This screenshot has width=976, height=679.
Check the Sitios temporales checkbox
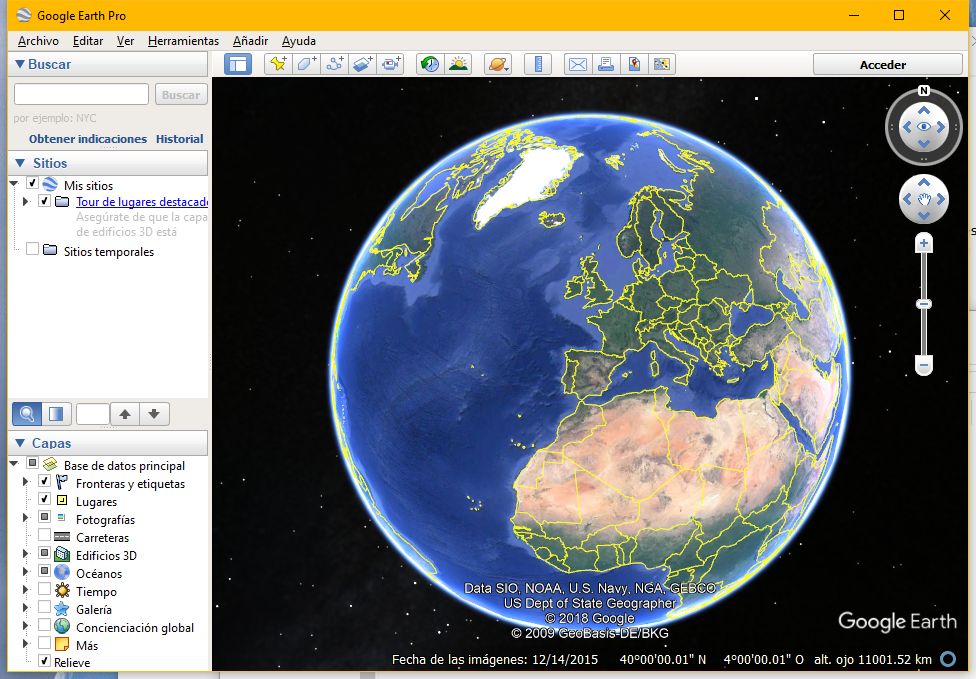(32, 249)
